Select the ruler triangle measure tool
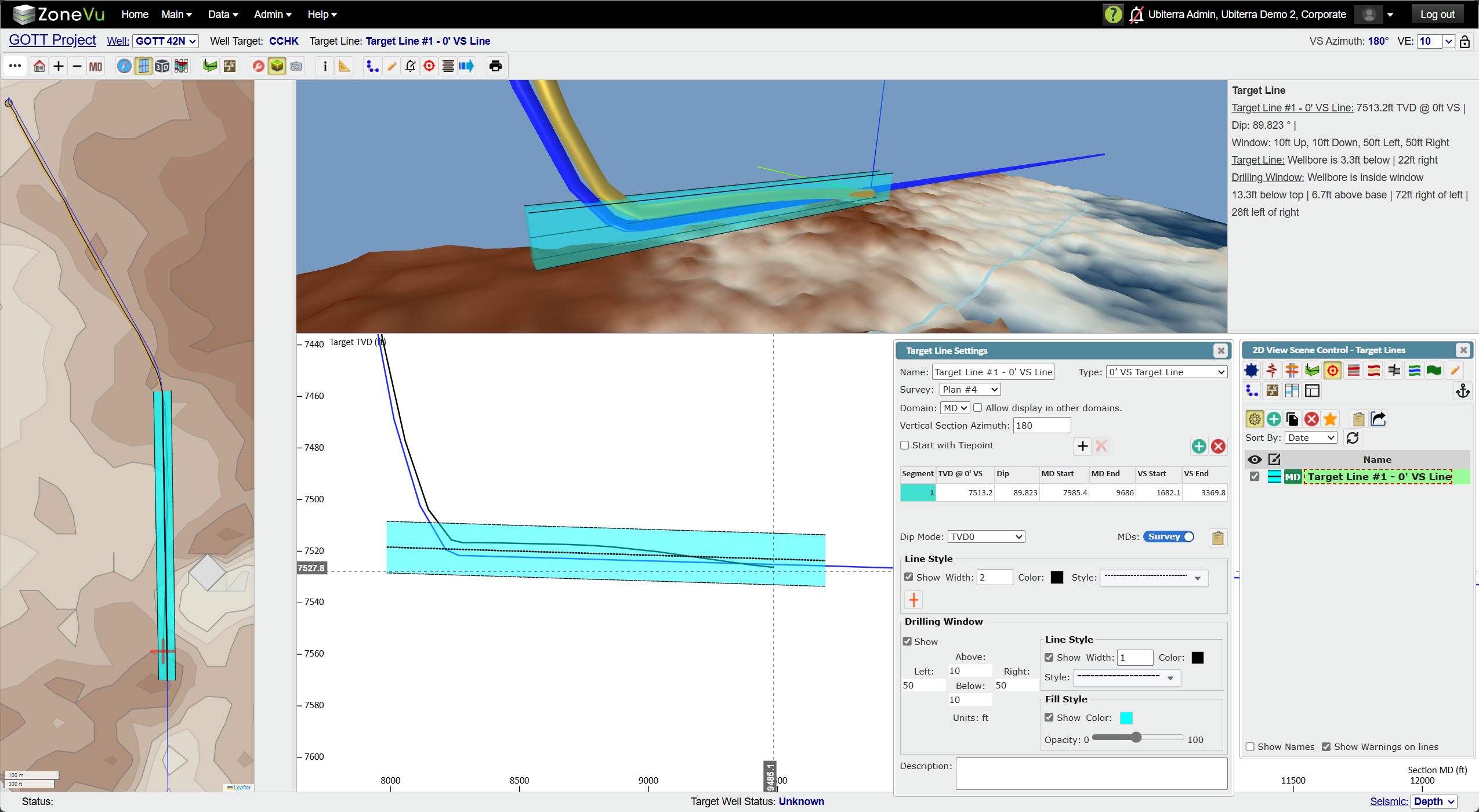The width and height of the screenshot is (1479, 812). click(x=344, y=66)
